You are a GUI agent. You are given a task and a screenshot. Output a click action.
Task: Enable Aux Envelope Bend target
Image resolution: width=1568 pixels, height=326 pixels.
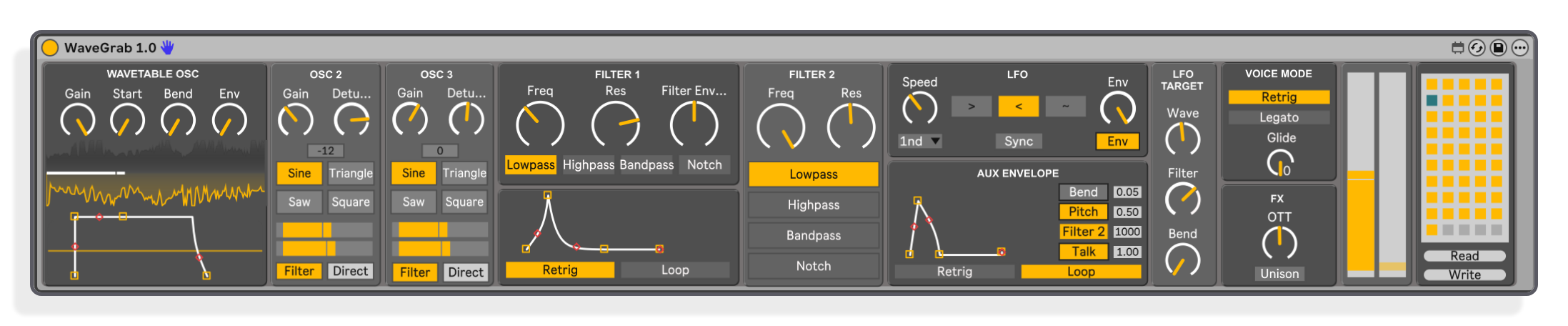coord(1084,192)
